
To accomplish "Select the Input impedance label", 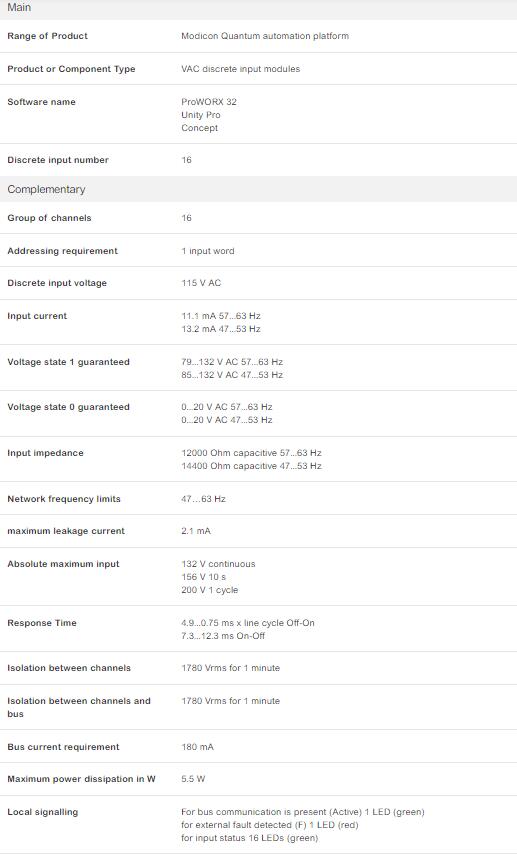I will (45, 453).
